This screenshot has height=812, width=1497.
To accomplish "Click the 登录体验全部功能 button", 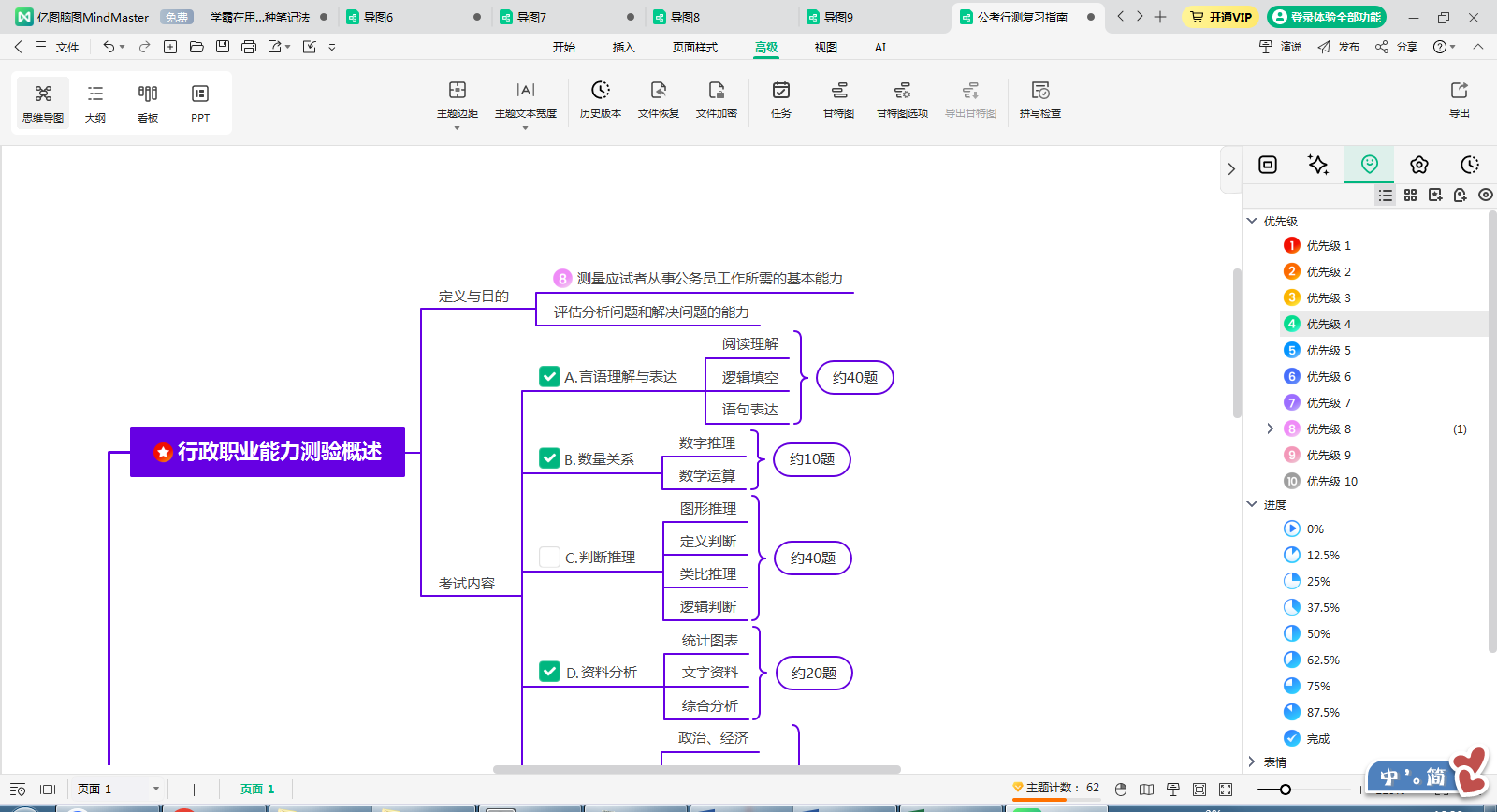I will coord(1327,17).
